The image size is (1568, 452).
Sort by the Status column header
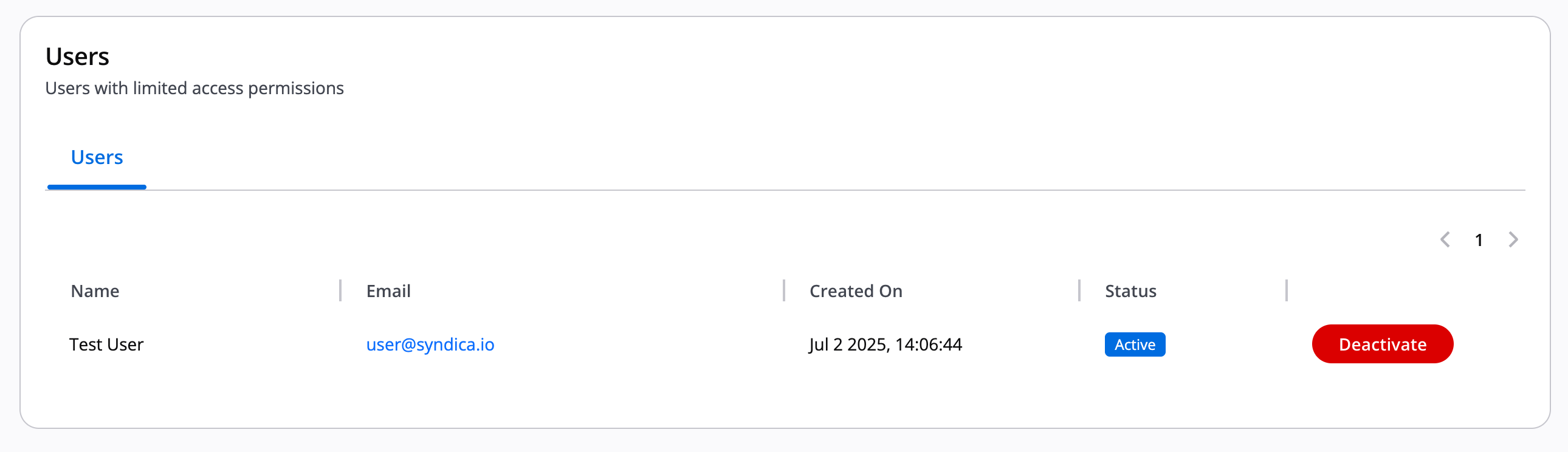click(x=1130, y=292)
